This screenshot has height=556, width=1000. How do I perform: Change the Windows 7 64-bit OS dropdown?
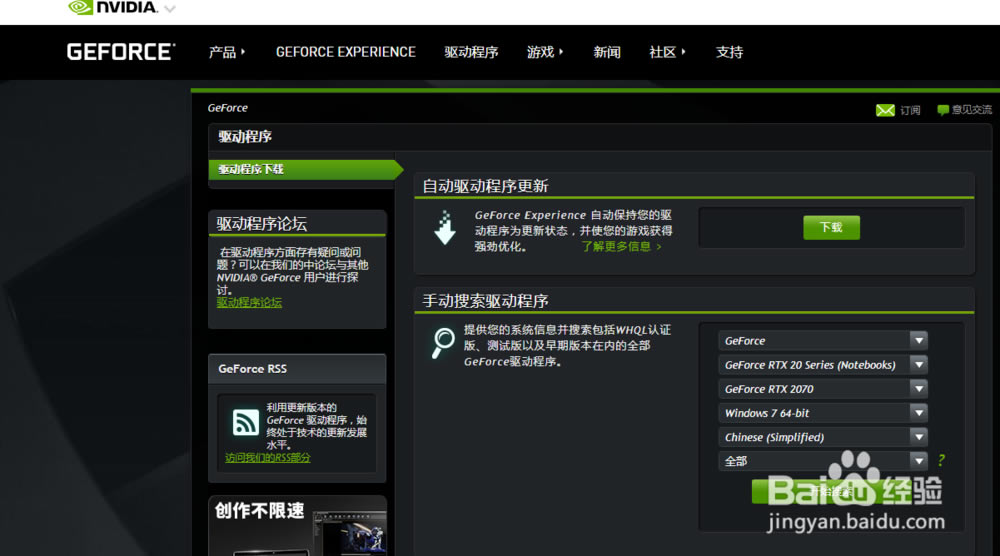click(823, 413)
